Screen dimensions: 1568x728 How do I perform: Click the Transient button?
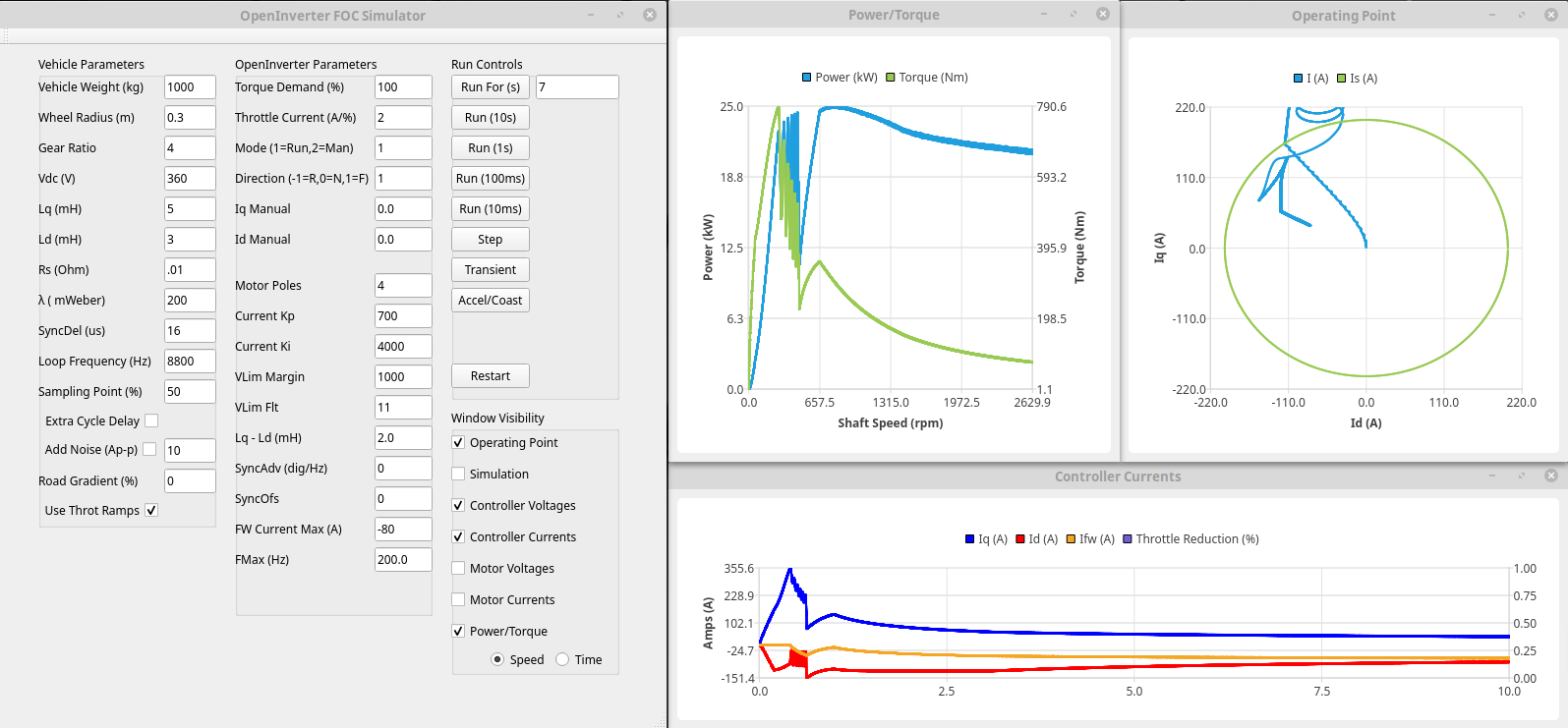coord(490,270)
